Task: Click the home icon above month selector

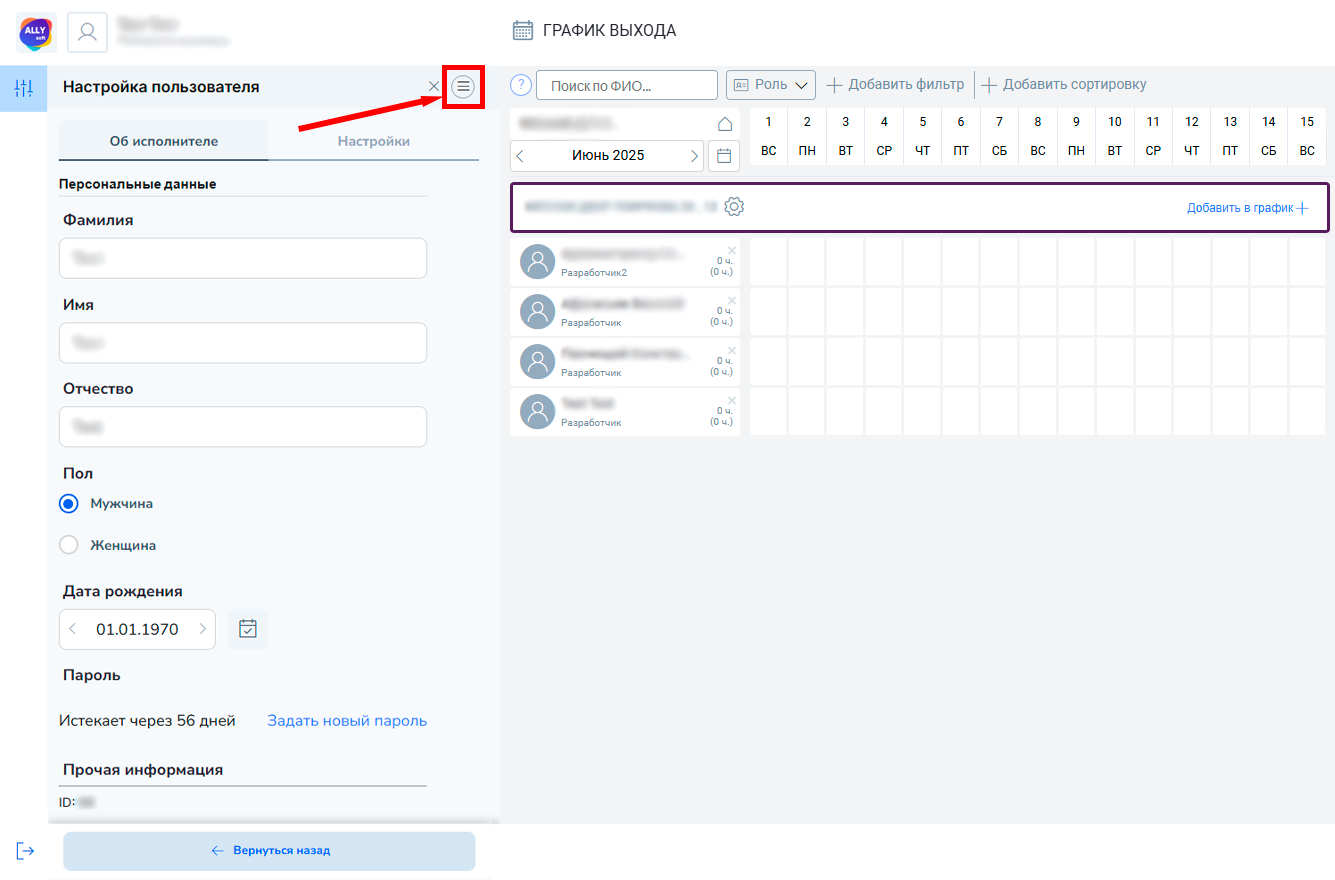Action: [725, 124]
